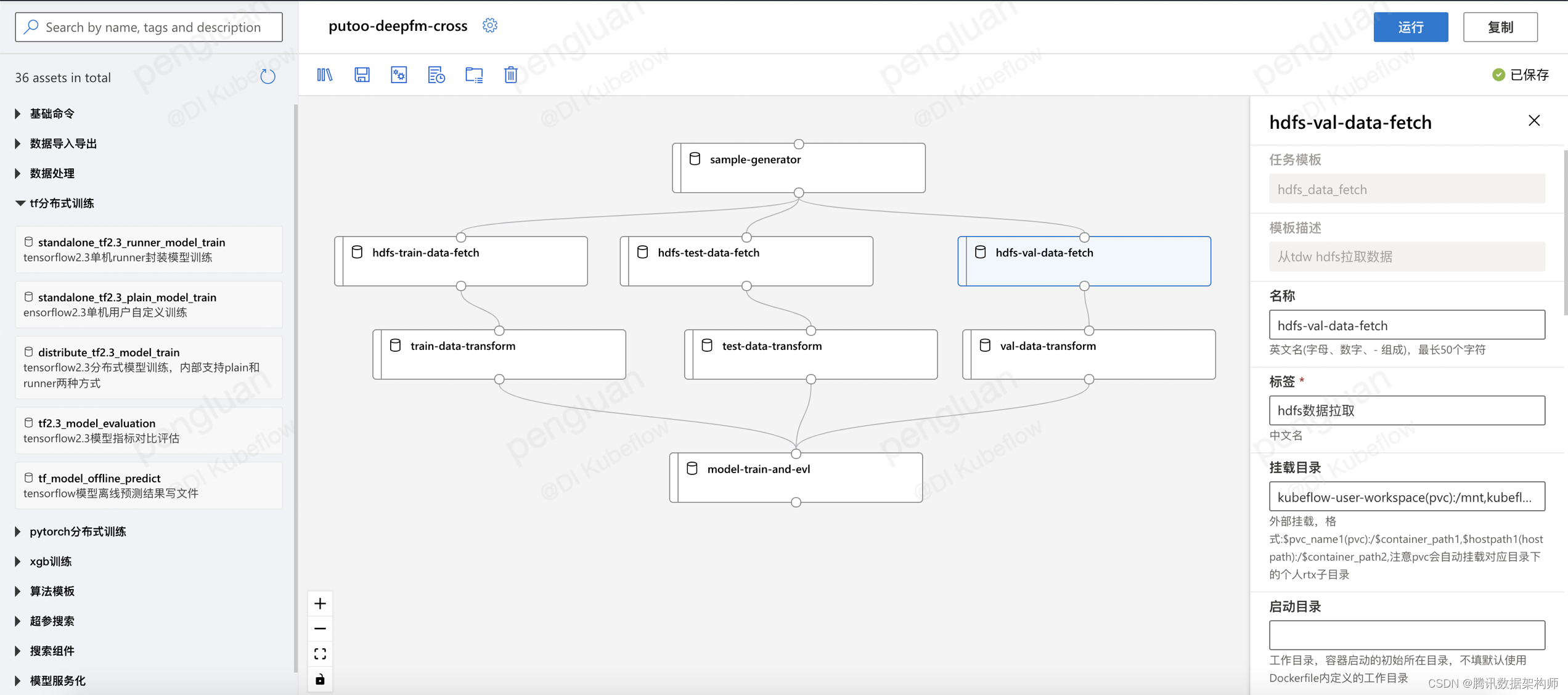Open pipeline settings gear next to putoo-deepfm-cross

coord(490,26)
